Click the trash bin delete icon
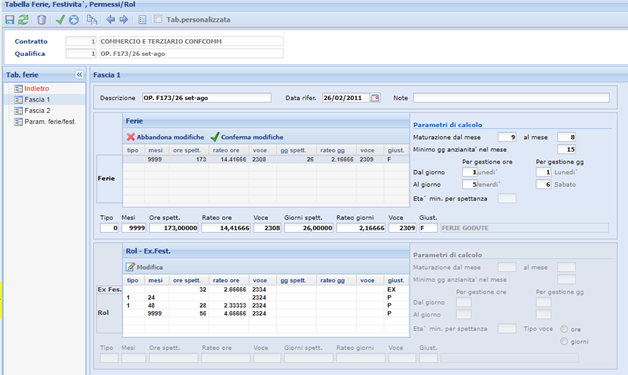Viewport: 628px width, 375px height. click(x=42, y=20)
